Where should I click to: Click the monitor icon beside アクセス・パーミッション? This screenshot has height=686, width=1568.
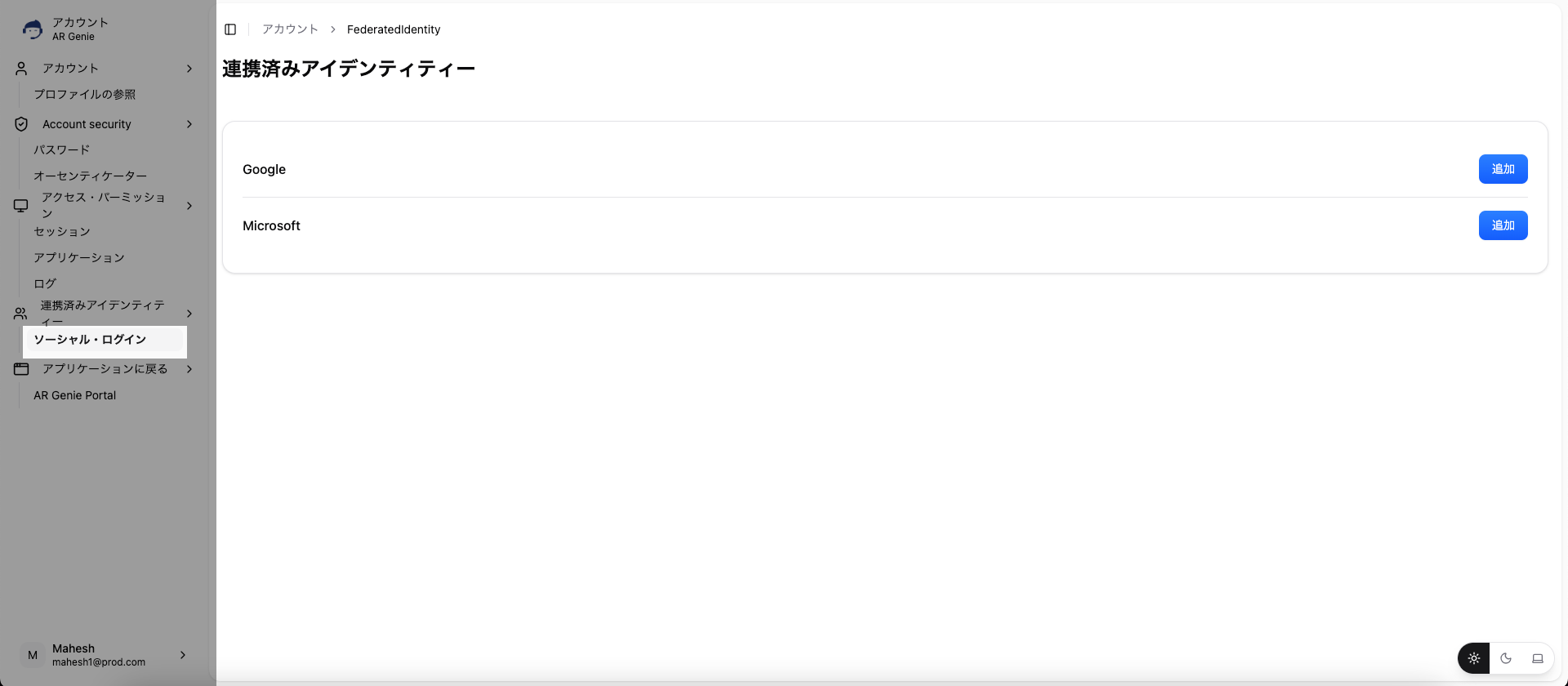pos(21,206)
